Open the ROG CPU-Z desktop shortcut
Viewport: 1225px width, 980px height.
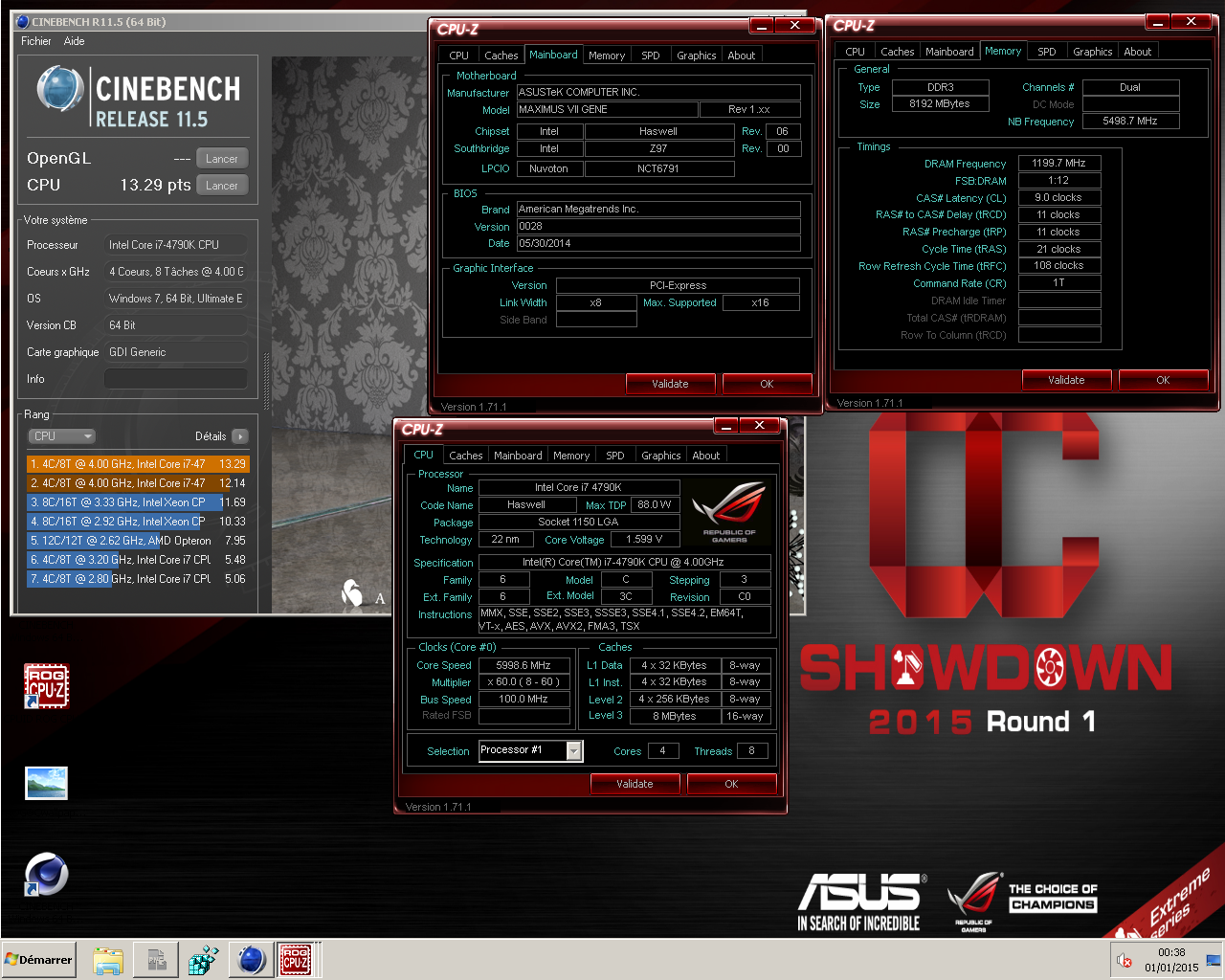(x=46, y=686)
